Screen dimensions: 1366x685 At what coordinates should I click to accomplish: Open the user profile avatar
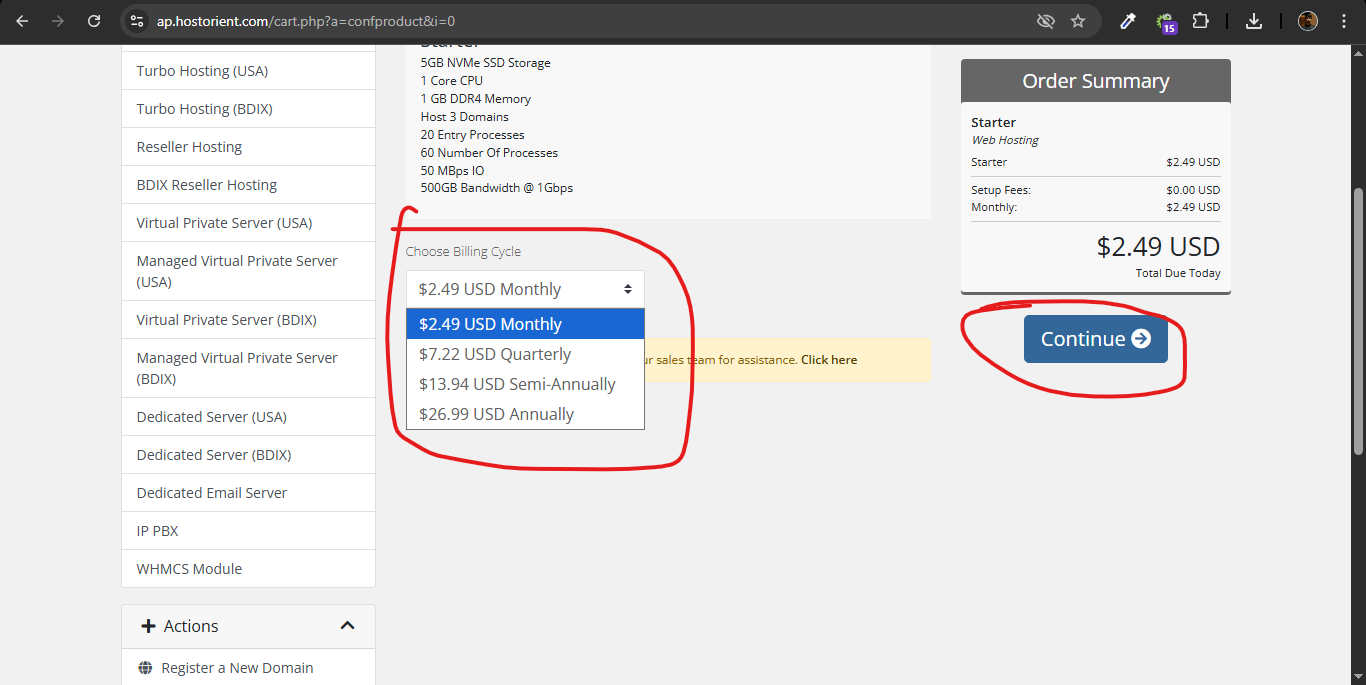click(1307, 21)
